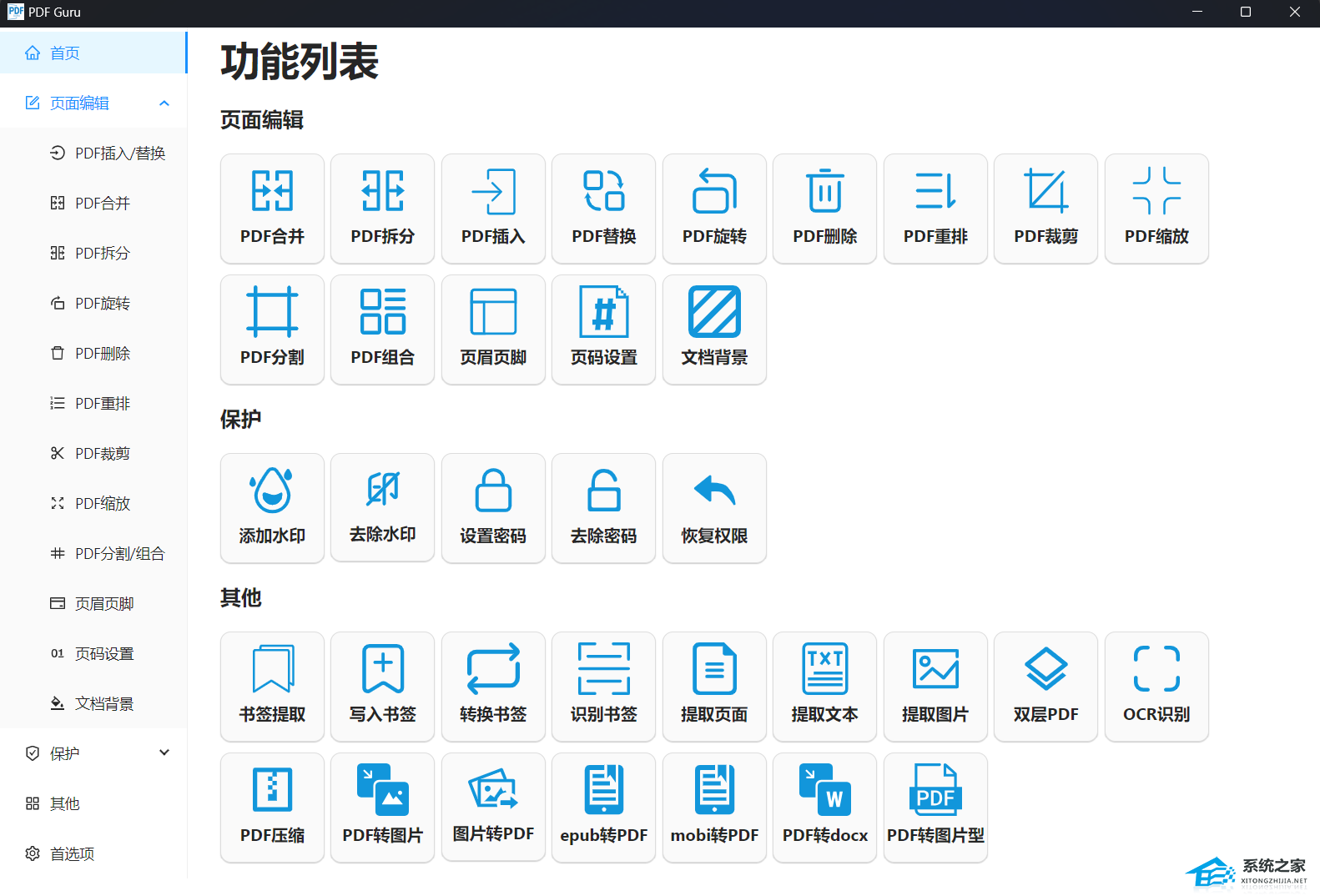Open 其他 in the sidebar menu

tap(65, 803)
